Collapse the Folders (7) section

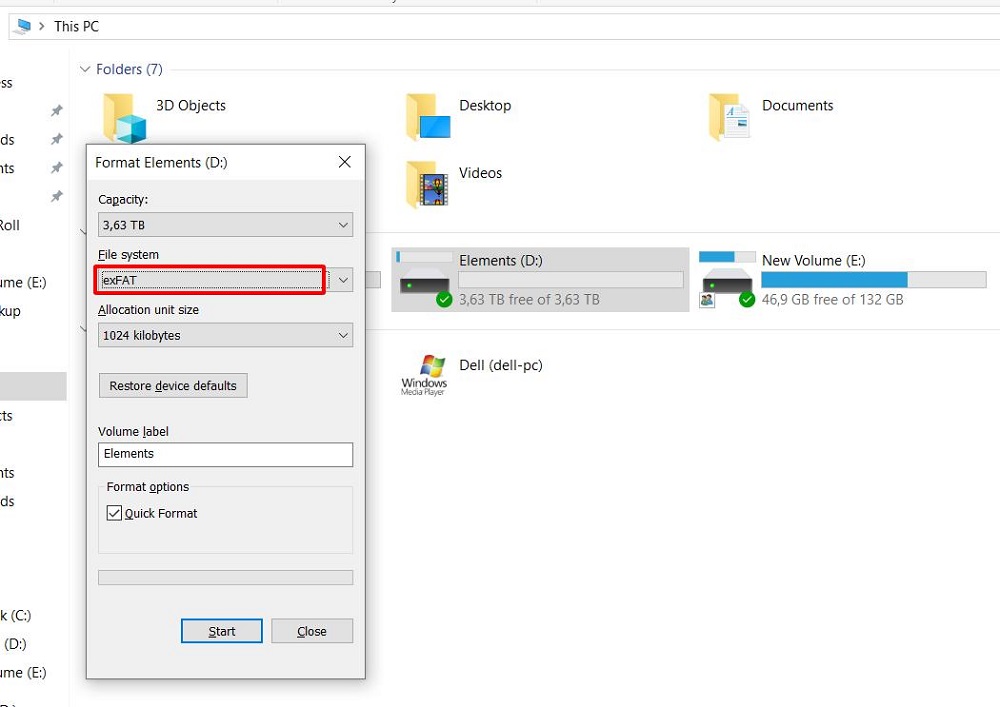pyautogui.click(x=84, y=69)
